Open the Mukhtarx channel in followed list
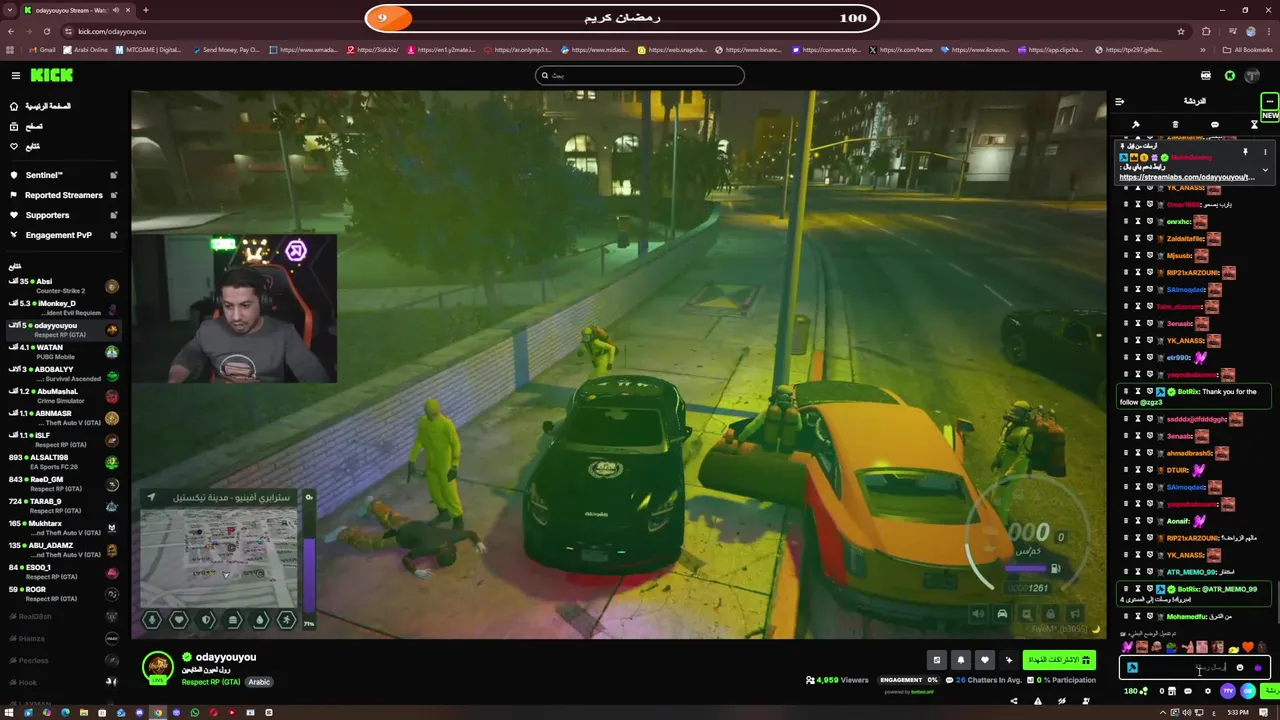This screenshot has height=720, width=1280. pos(62,528)
